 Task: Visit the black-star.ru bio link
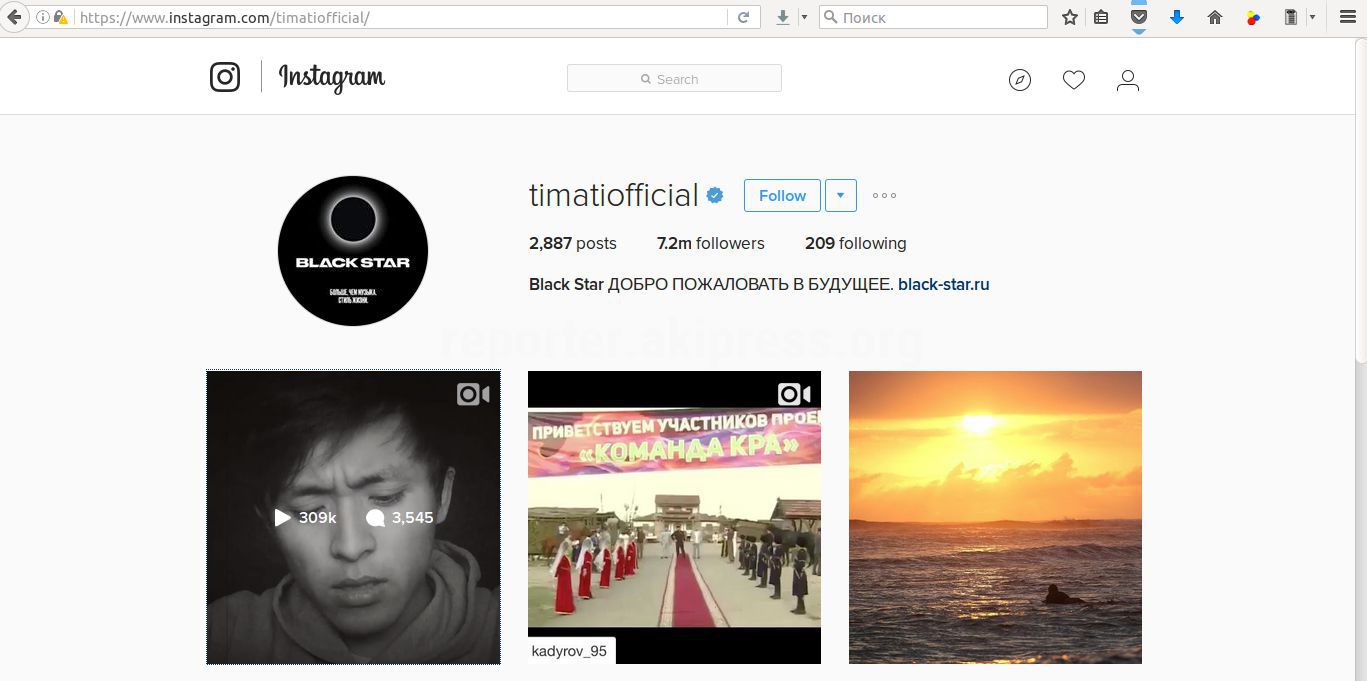point(943,284)
